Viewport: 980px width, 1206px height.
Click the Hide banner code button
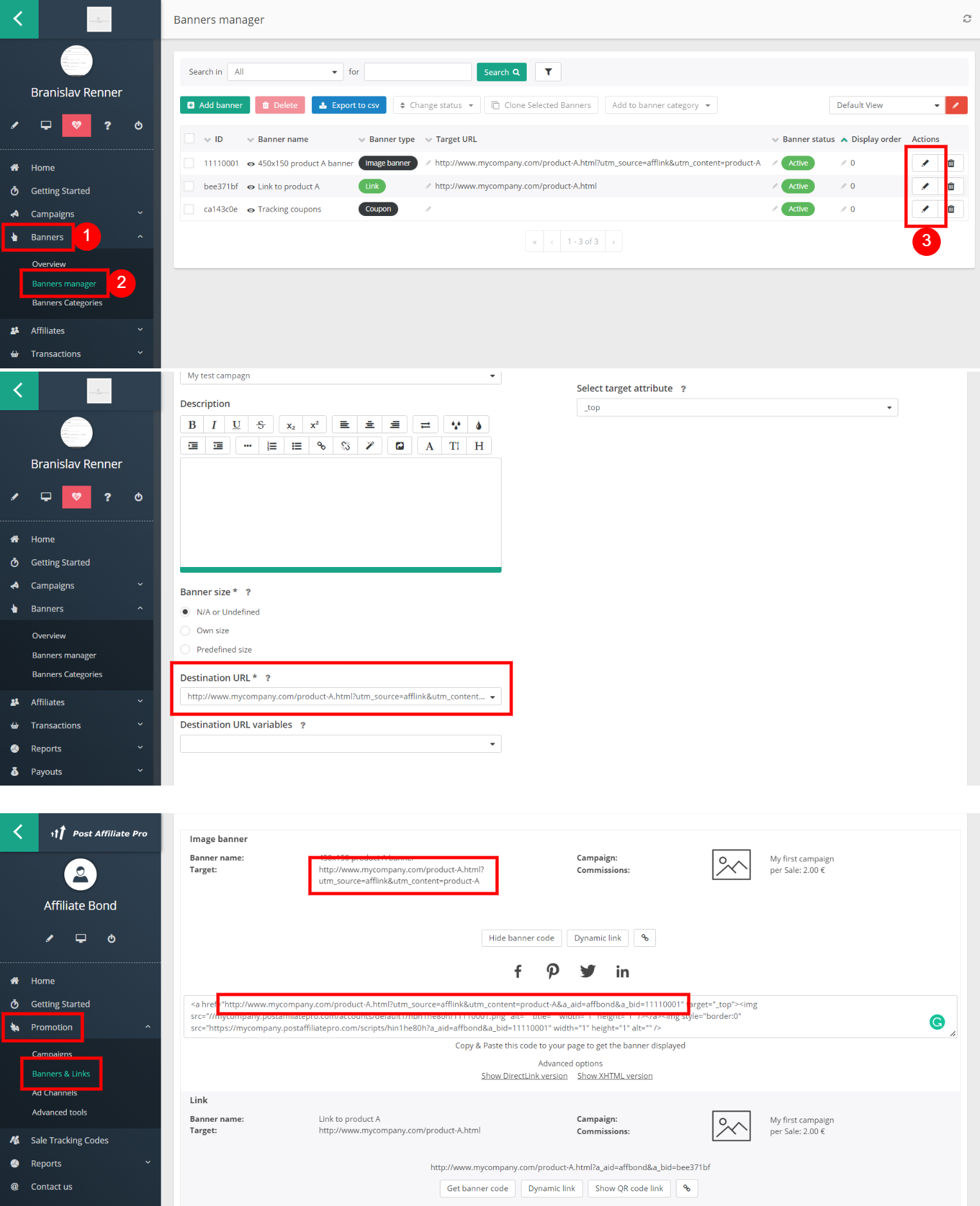522,938
